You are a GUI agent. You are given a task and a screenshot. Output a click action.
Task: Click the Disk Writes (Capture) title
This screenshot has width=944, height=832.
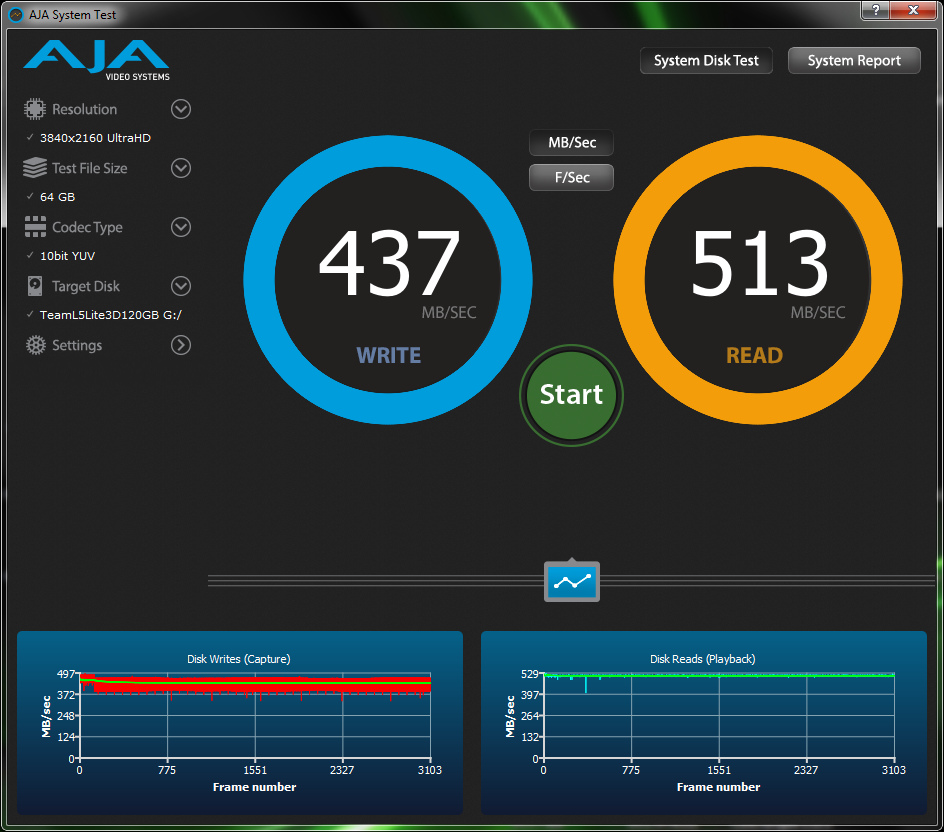(238, 659)
